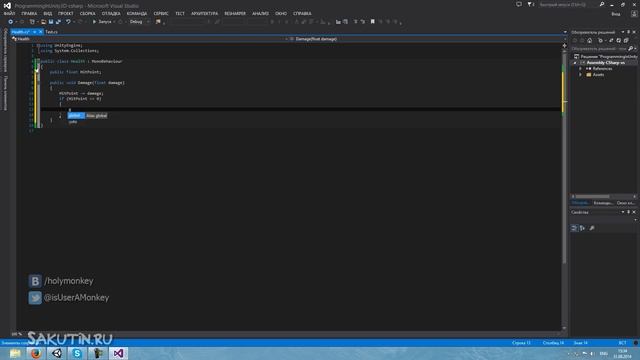Viewport: 640px width, 360px height.
Task: Click the Property Pages wrench icon
Action: [592, 228]
